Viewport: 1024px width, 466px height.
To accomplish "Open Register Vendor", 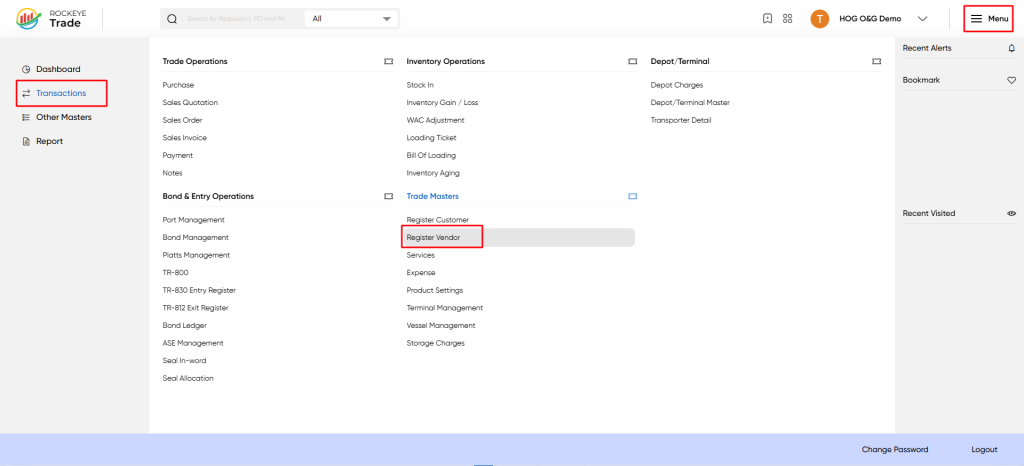I will 434,238.
